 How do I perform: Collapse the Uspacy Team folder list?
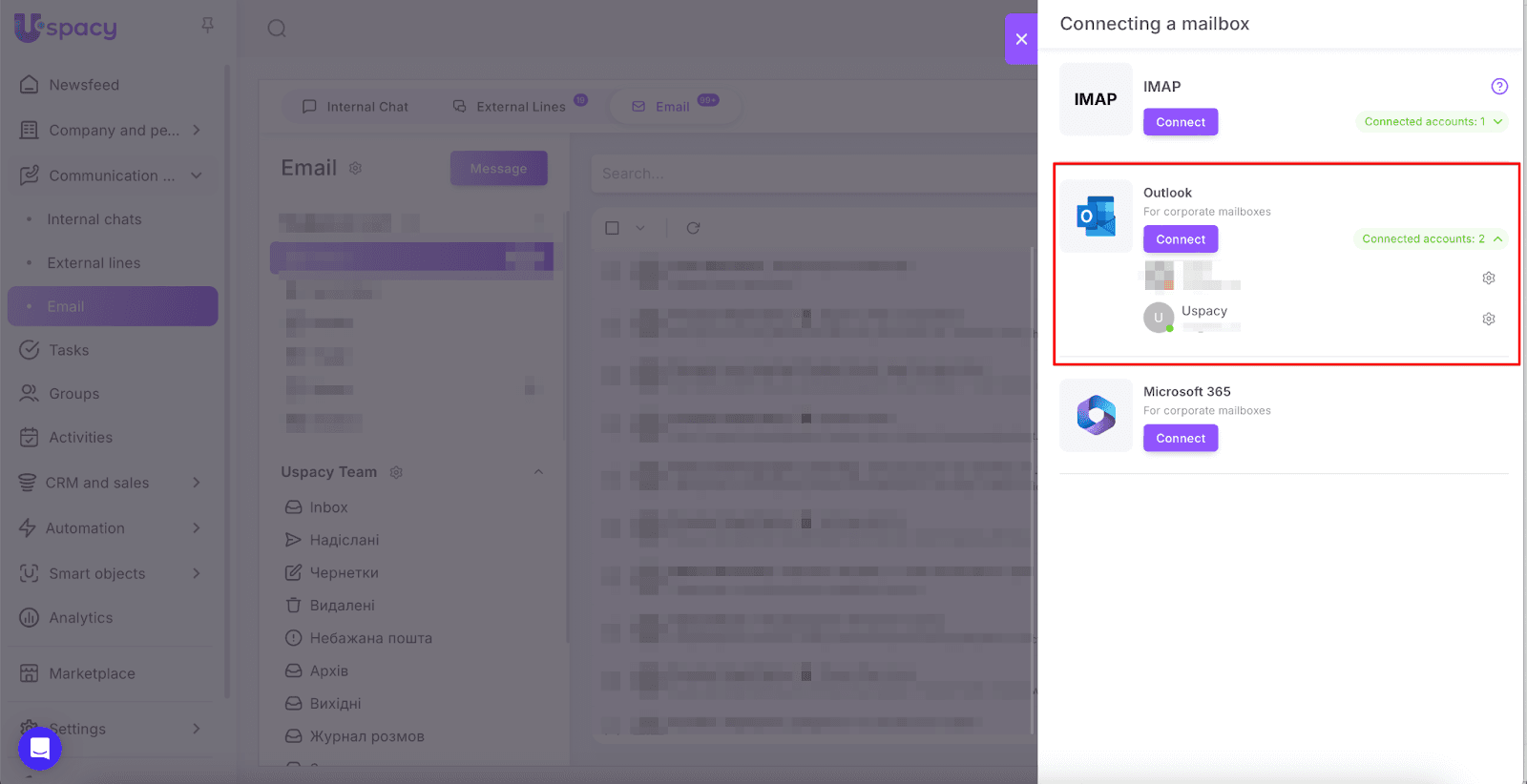538,472
